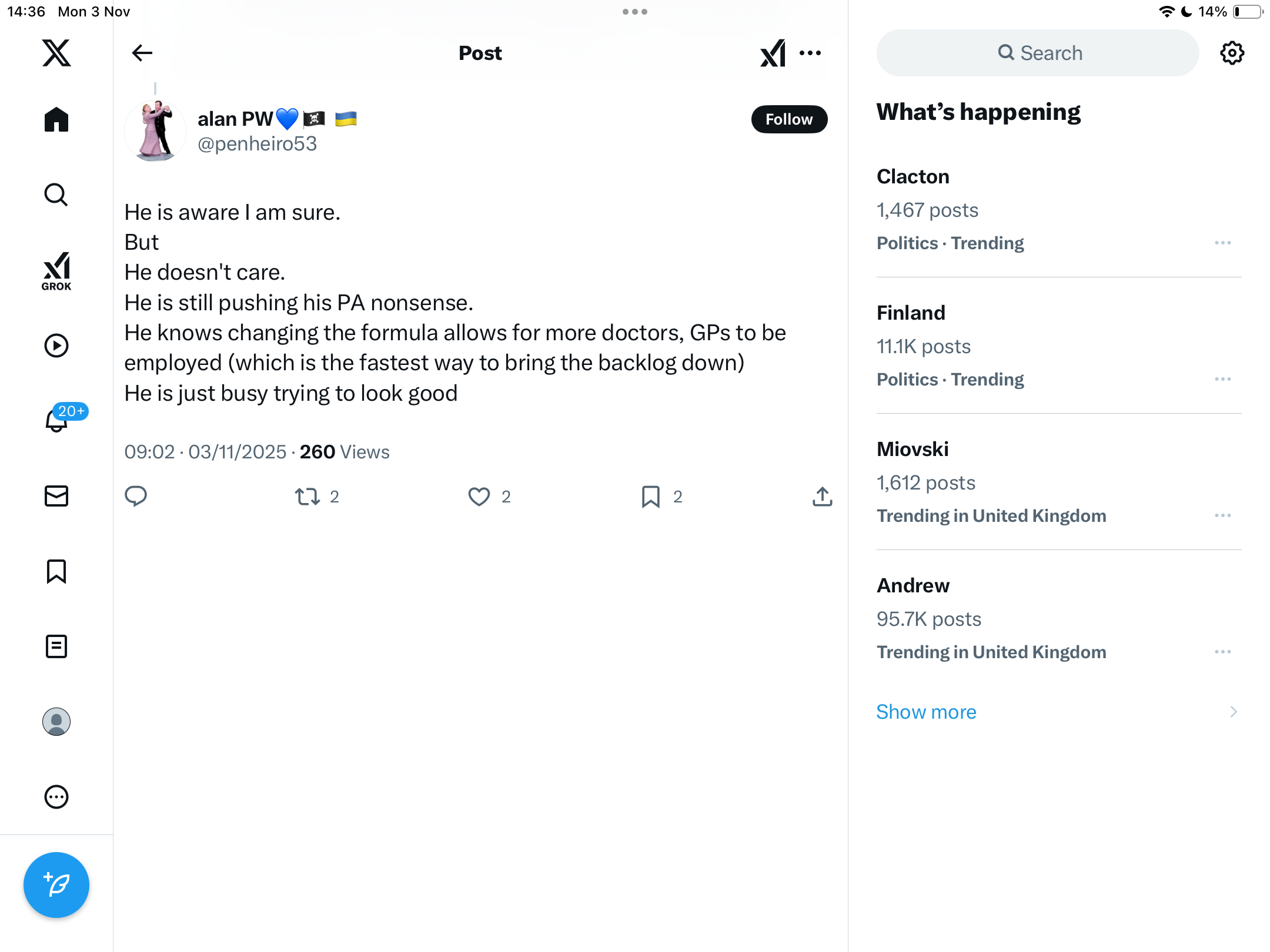Repost alan PW's post
This screenshot has width=1270, height=952.
point(308,497)
